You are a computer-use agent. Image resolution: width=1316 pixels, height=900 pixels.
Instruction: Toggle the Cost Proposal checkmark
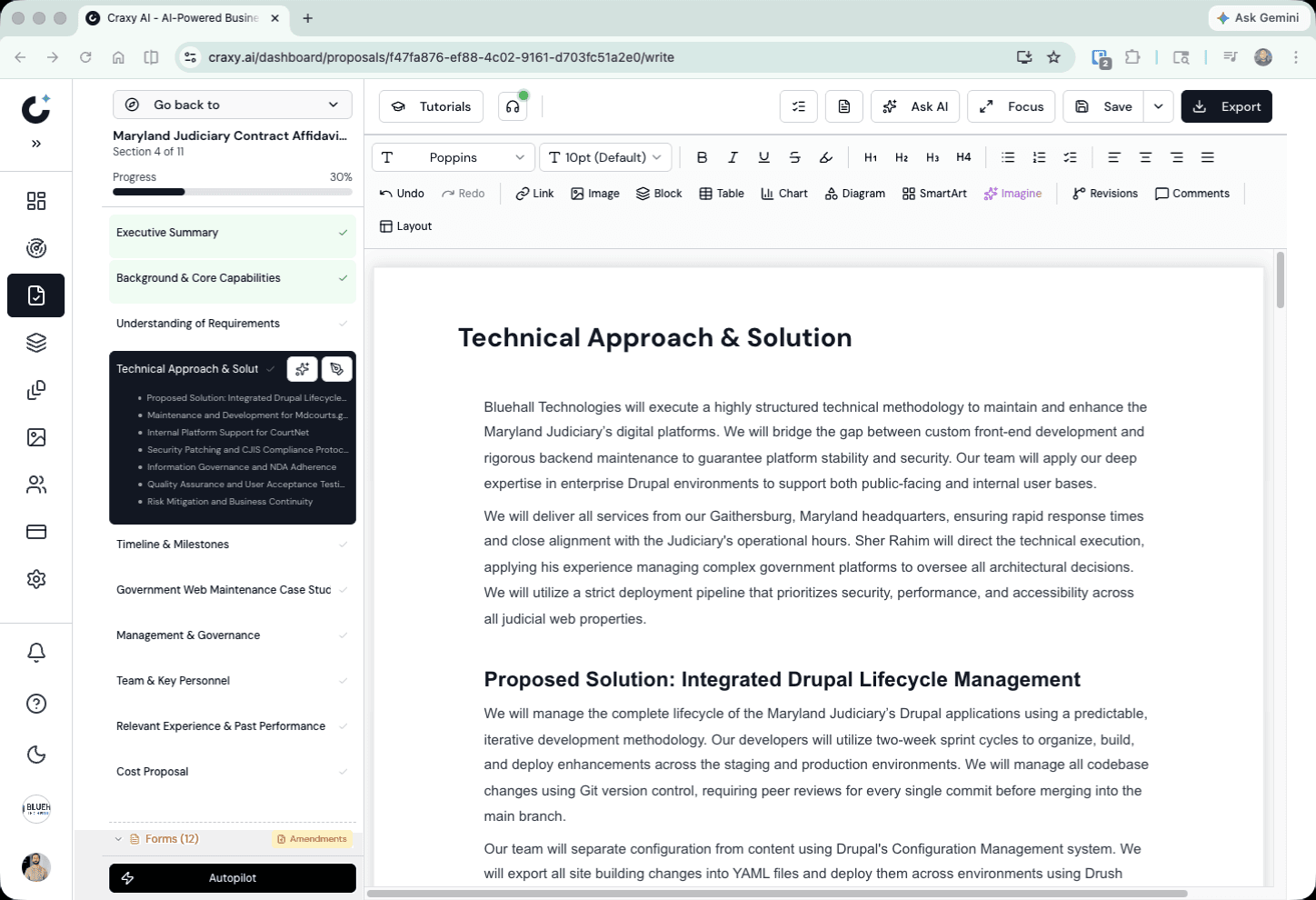(343, 772)
